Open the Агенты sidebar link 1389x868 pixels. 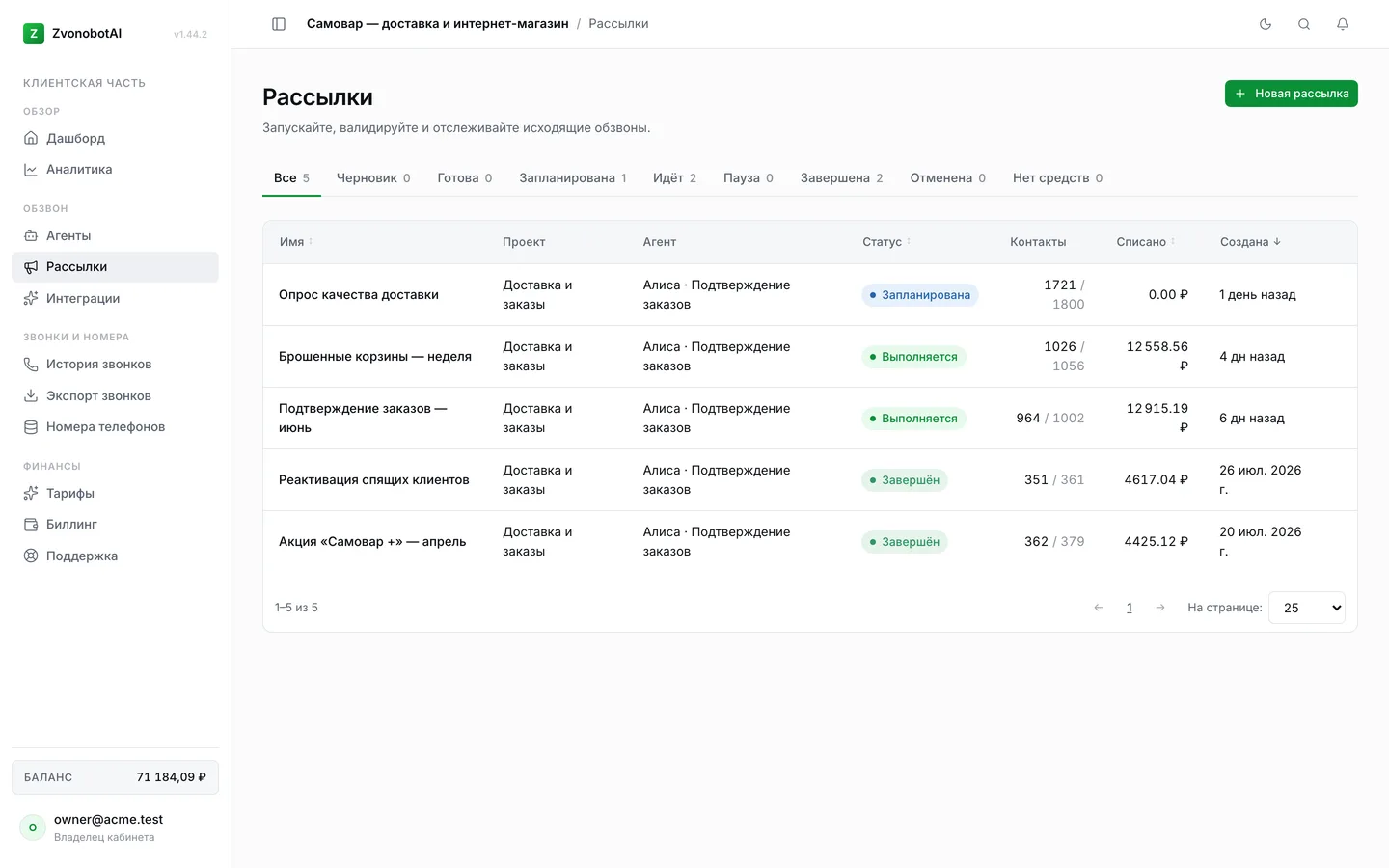point(115,235)
